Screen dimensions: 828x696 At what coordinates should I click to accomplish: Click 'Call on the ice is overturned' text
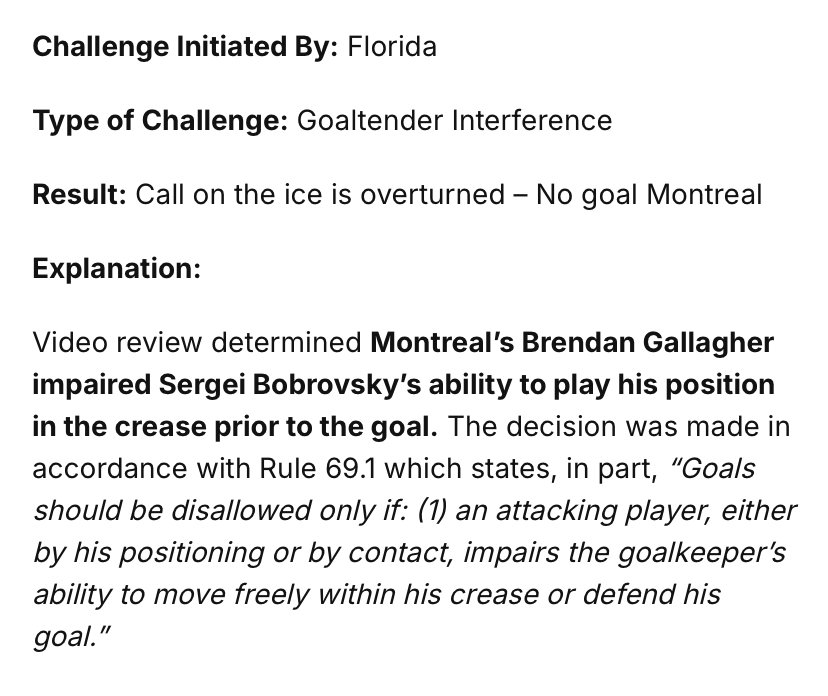pyautogui.click(x=320, y=194)
